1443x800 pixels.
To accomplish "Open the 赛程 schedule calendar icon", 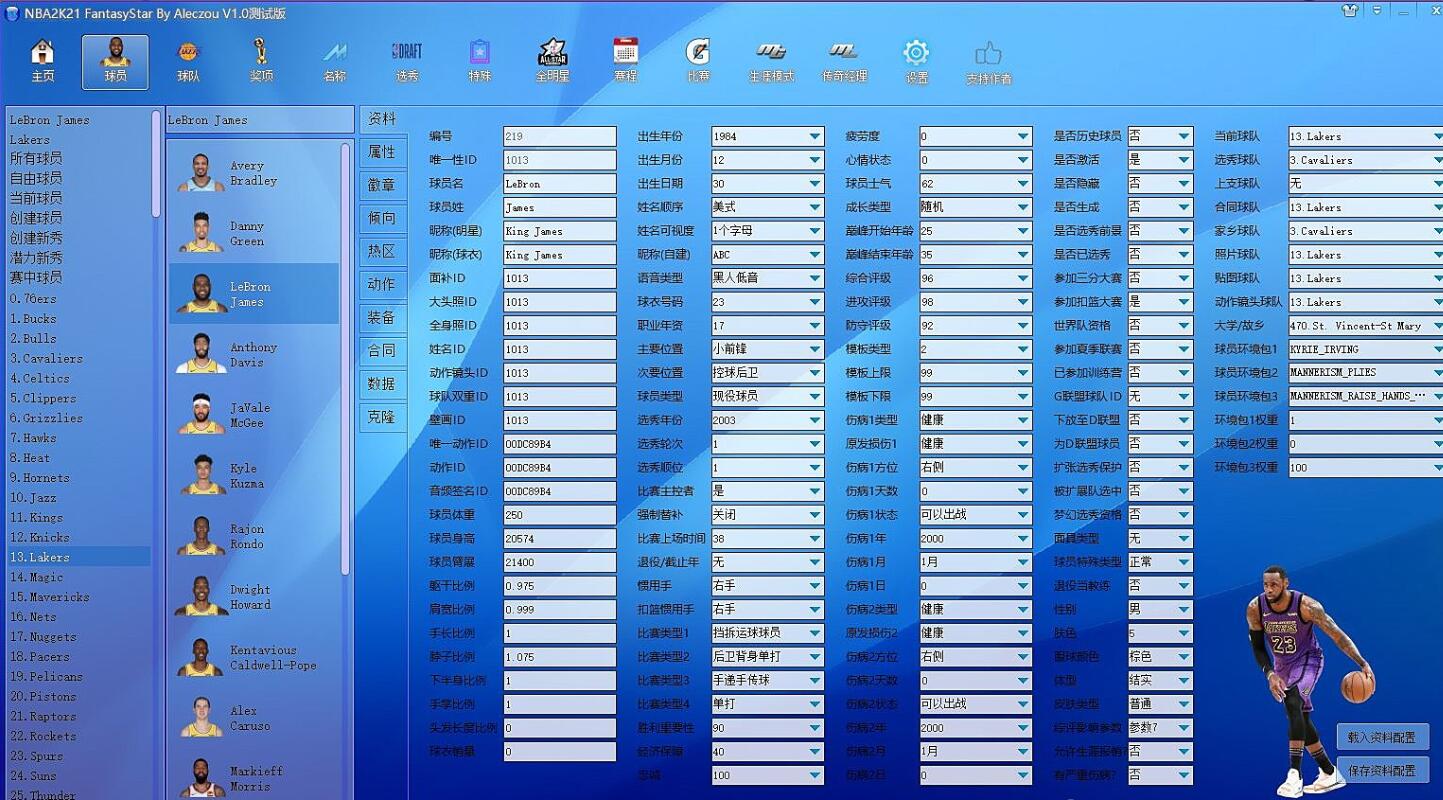I will [626, 61].
